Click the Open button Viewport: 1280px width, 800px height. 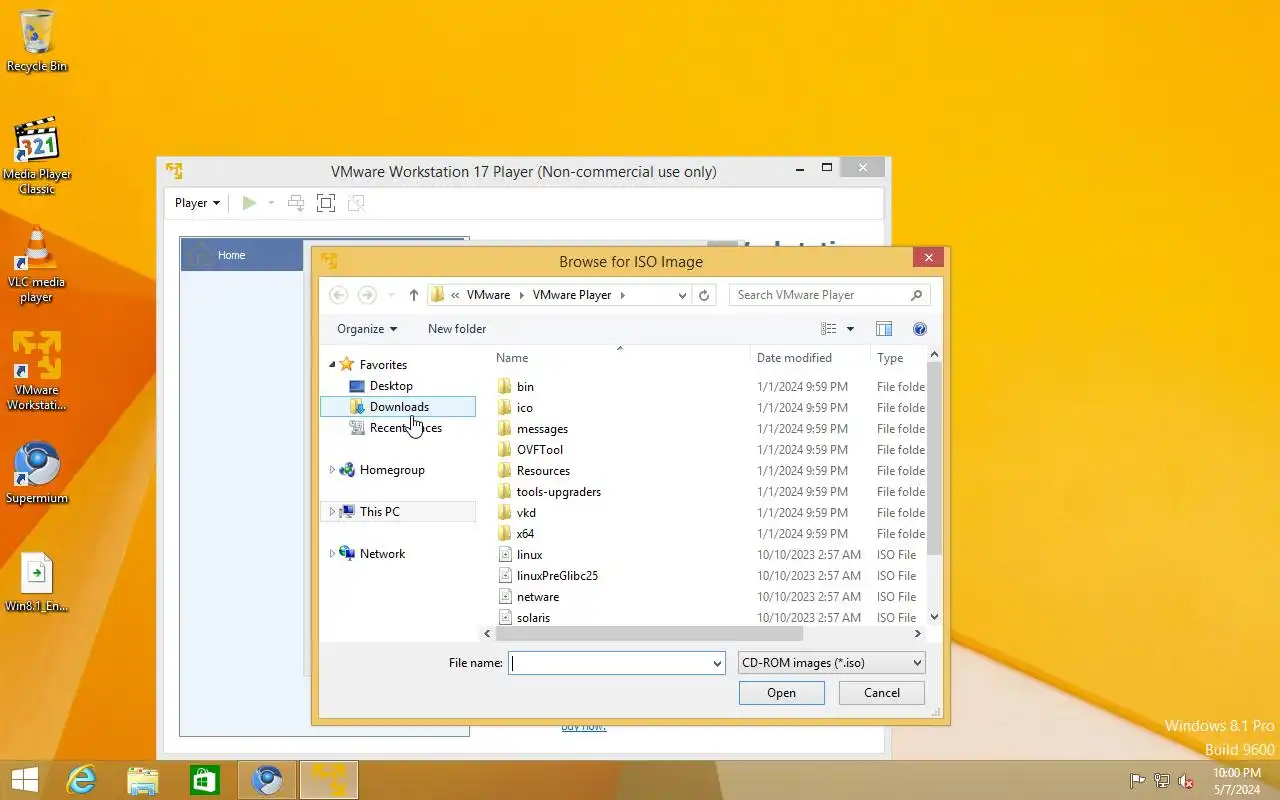(x=782, y=693)
